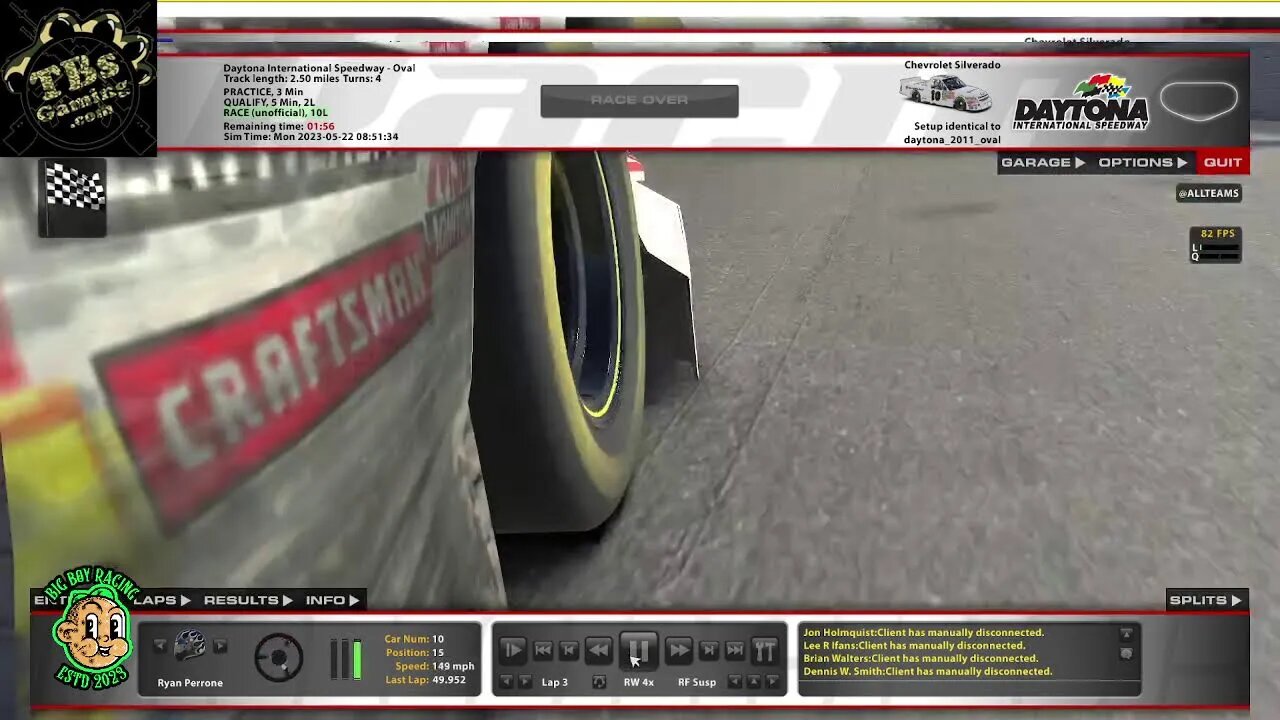Click the steering wheel indicator
Screen dimensions: 1280x720
(x=279, y=658)
